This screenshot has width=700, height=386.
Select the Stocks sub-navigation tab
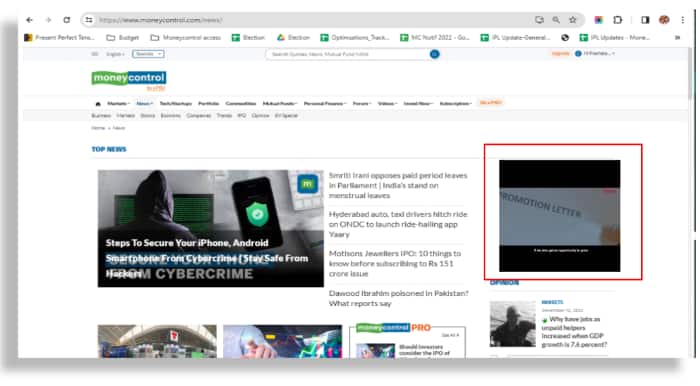coord(148,116)
